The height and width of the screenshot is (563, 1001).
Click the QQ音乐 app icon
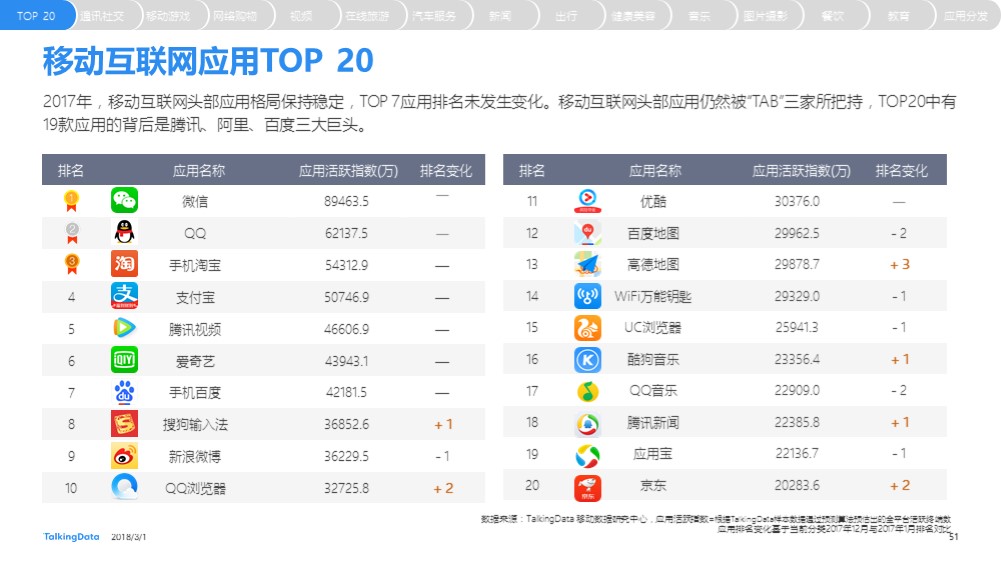587,391
